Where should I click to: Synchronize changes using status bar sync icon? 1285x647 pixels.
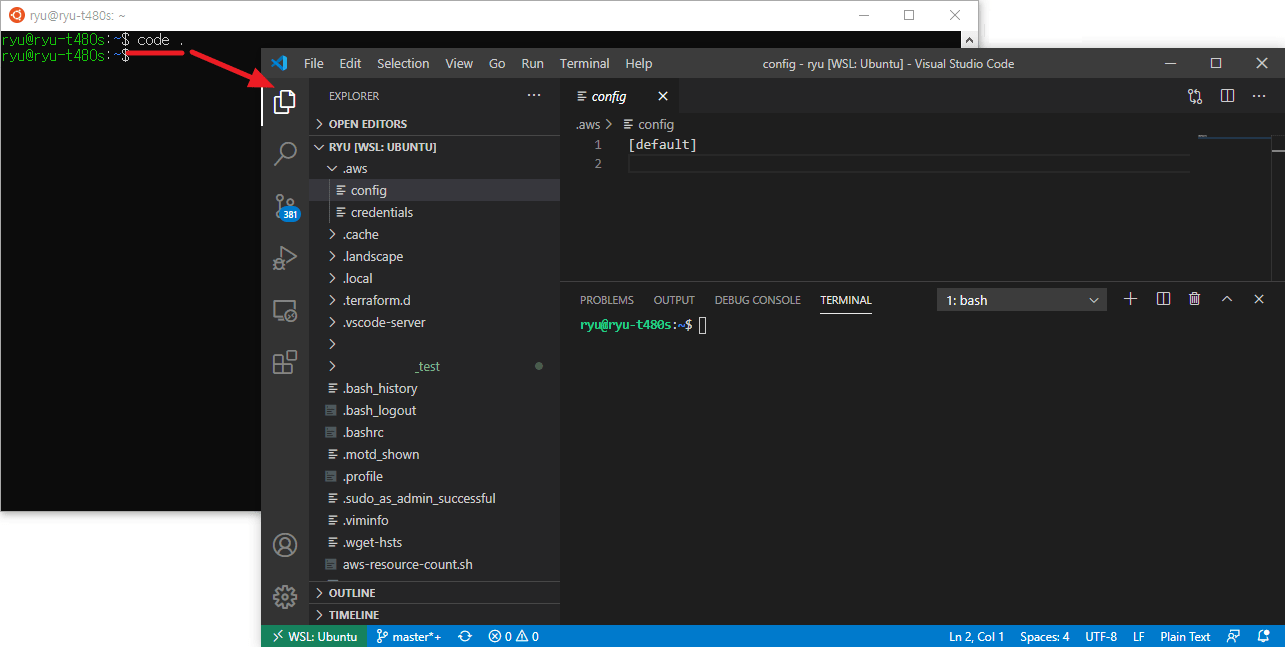tap(465, 636)
